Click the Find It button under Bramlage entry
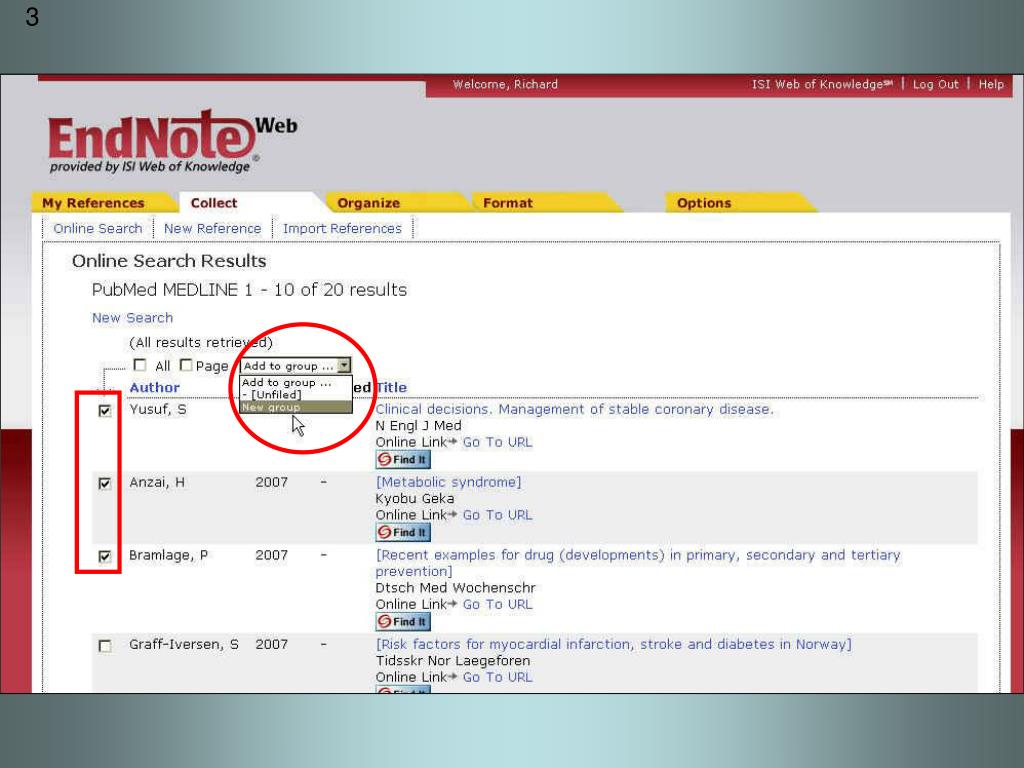The image size is (1024, 768). [x=403, y=622]
